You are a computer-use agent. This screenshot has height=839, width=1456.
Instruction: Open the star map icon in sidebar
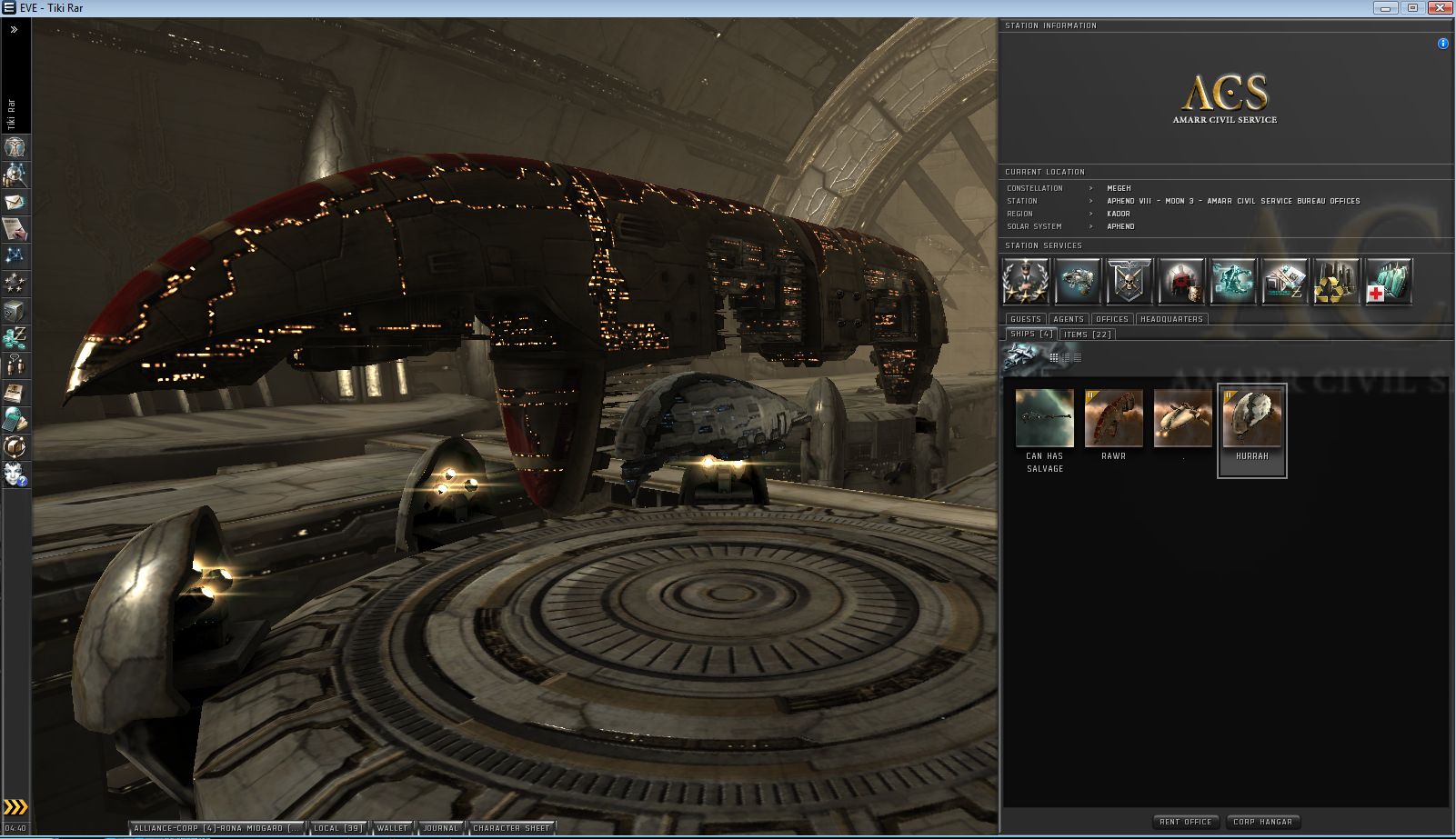(15, 255)
